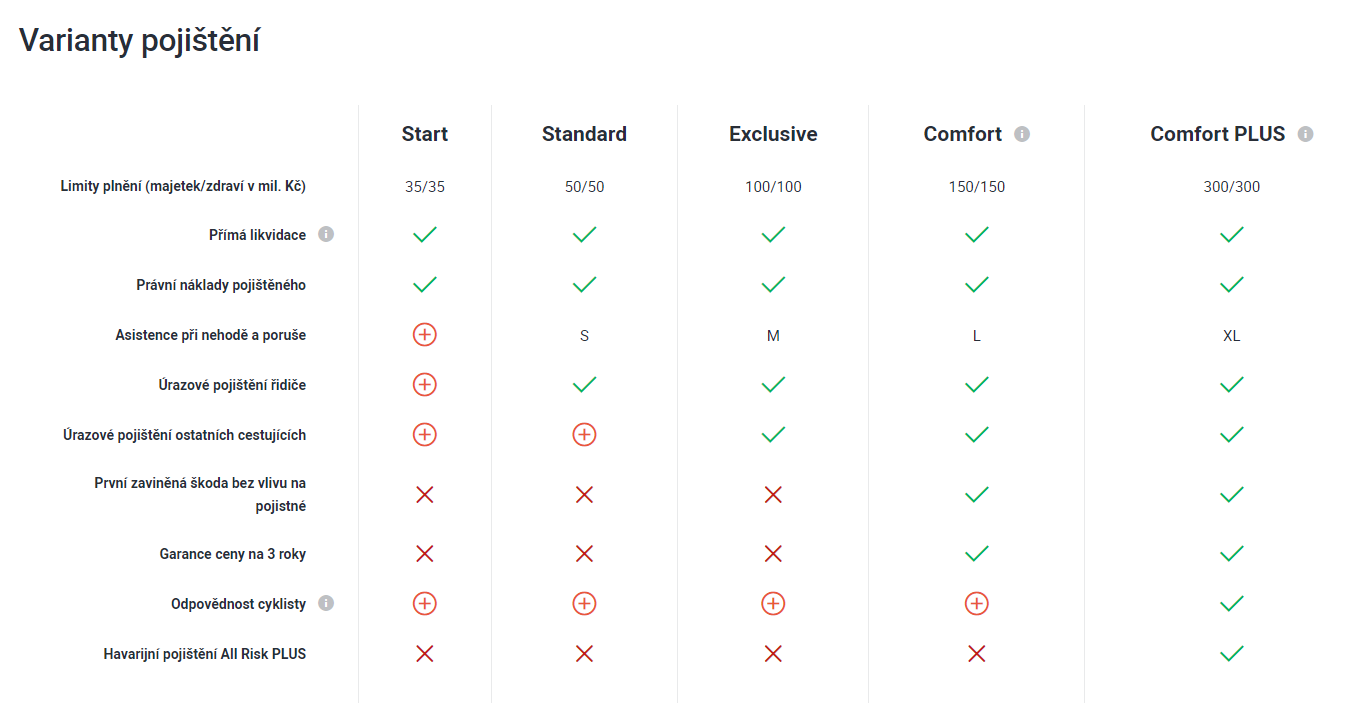Click the XL assistance level in Comfort PLUS
The image size is (1369, 710).
(1232, 336)
